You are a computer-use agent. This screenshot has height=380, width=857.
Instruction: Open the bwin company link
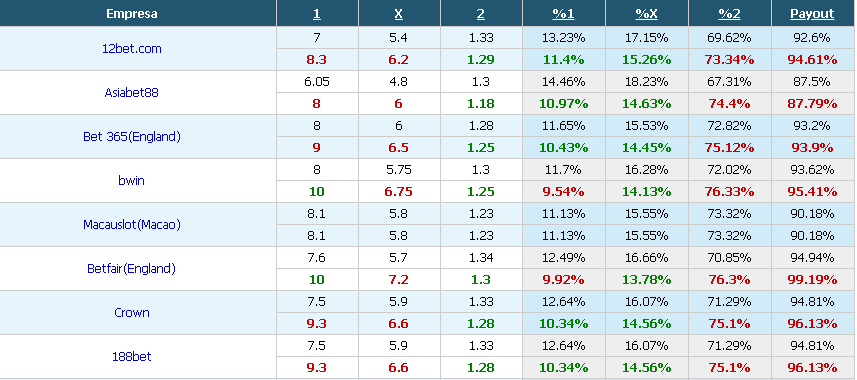(x=132, y=180)
